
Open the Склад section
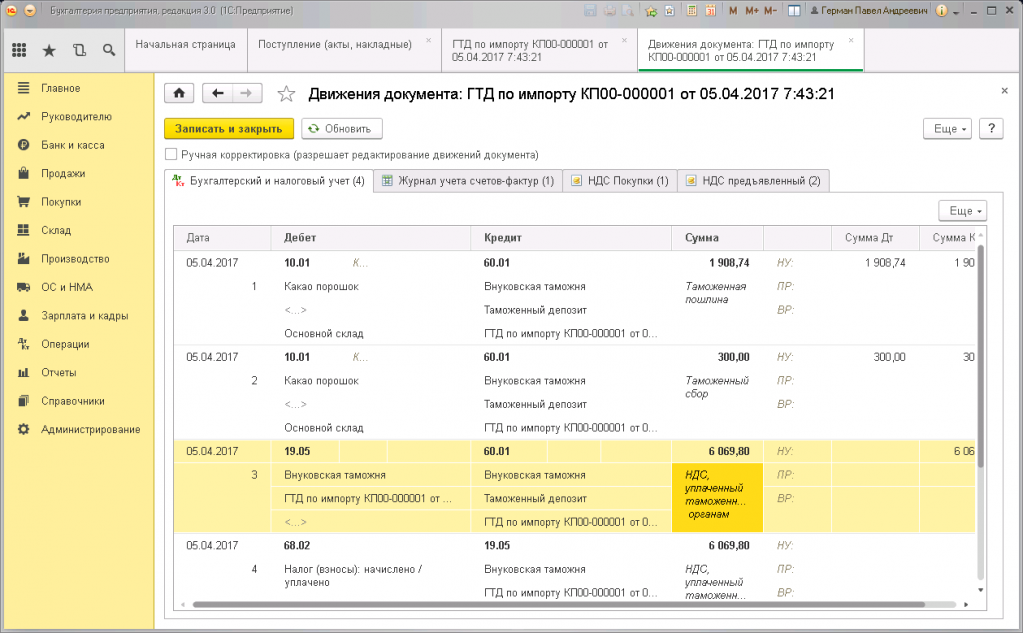pos(56,230)
